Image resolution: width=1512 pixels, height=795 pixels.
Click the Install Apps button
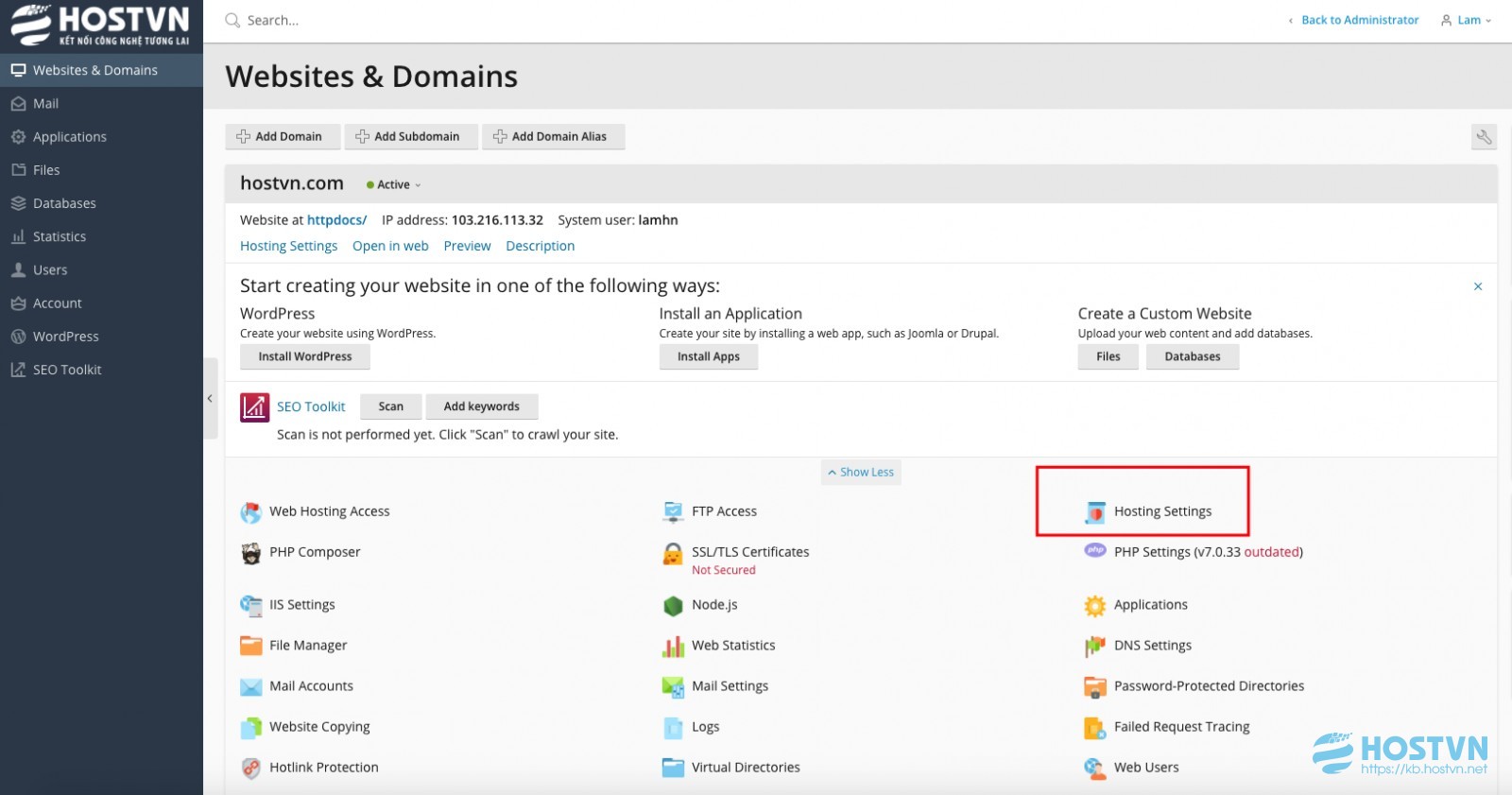[709, 356]
